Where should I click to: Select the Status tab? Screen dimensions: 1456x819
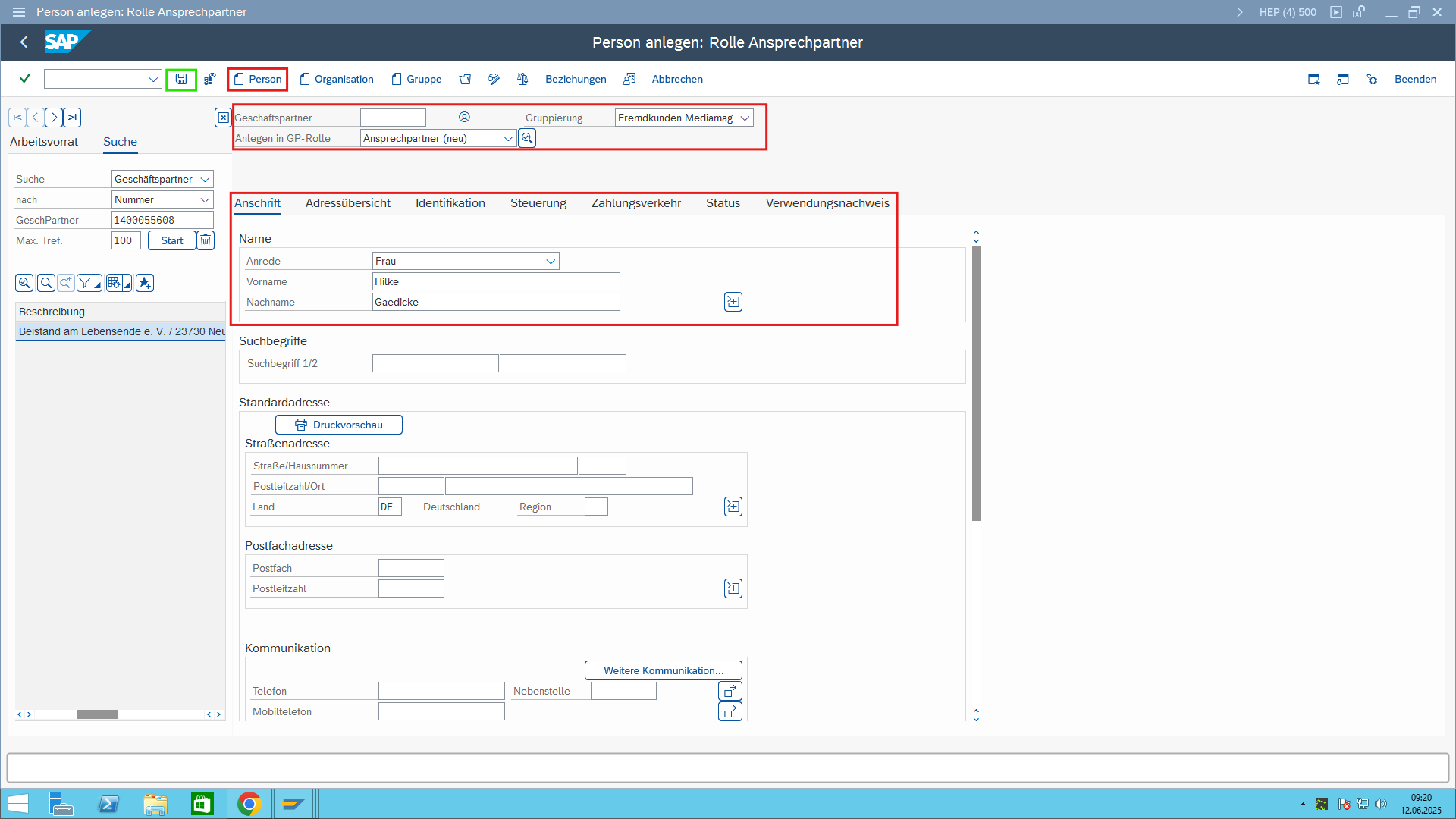[x=723, y=203]
